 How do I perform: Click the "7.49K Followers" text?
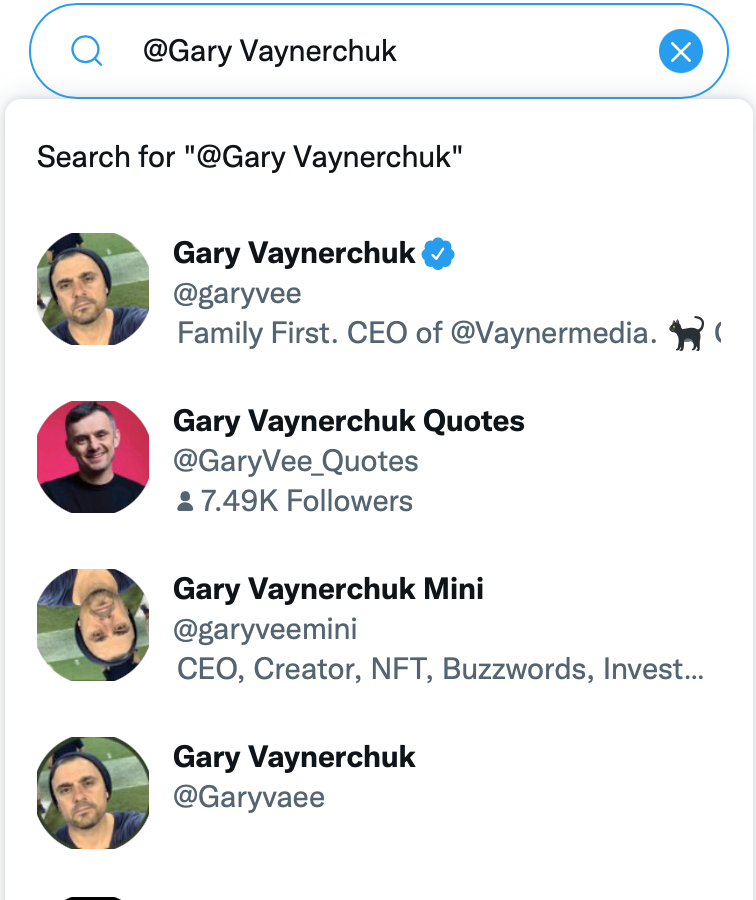click(306, 501)
